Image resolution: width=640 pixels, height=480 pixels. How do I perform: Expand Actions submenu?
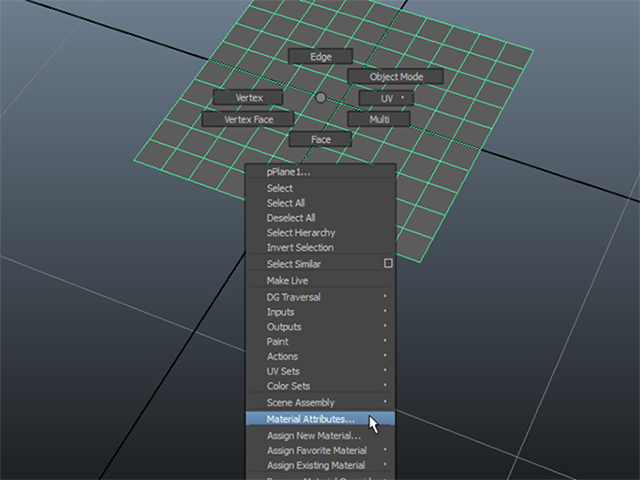click(320, 356)
